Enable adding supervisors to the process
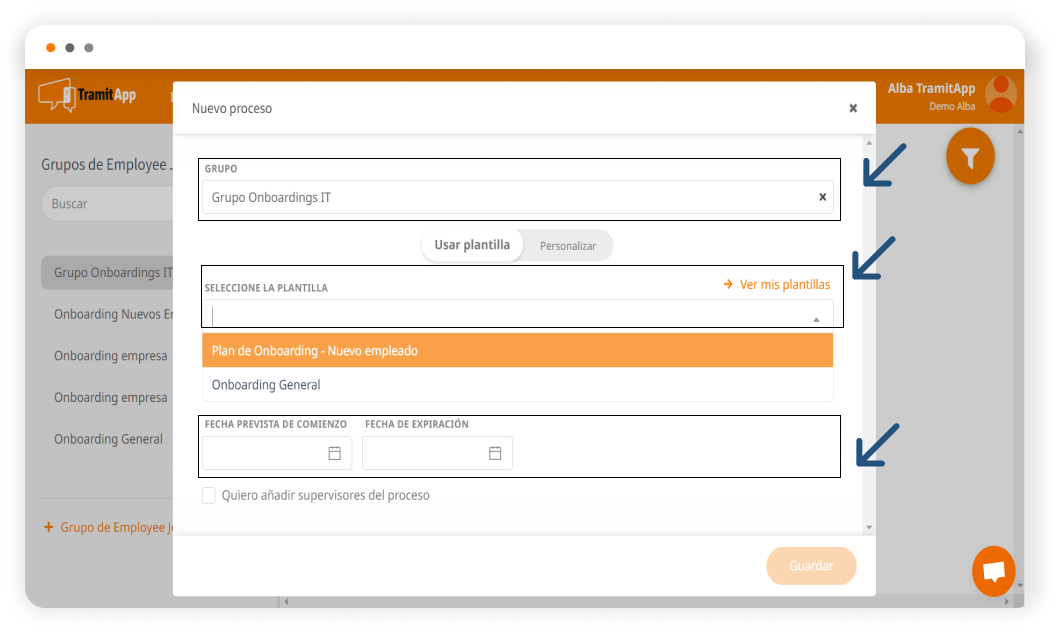 (x=209, y=495)
